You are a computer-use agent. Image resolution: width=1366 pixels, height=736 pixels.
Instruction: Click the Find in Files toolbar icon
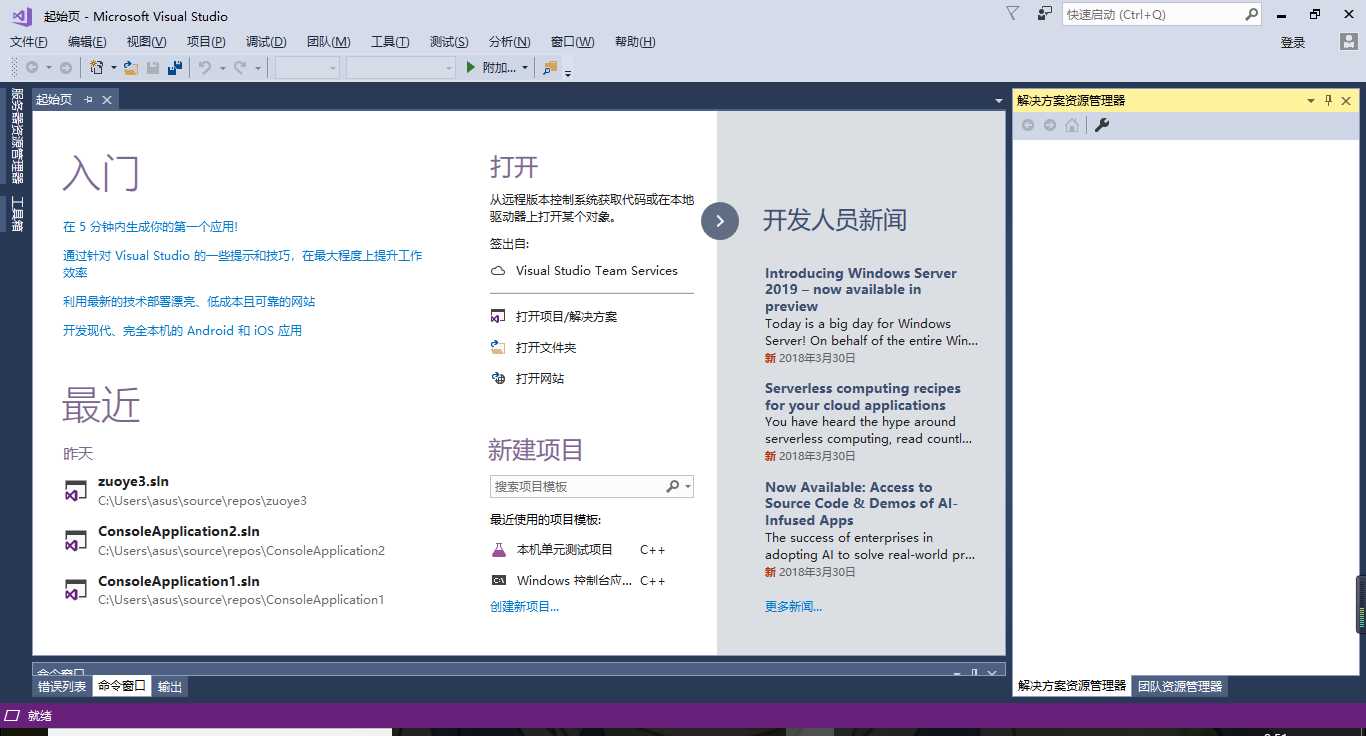click(550, 67)
